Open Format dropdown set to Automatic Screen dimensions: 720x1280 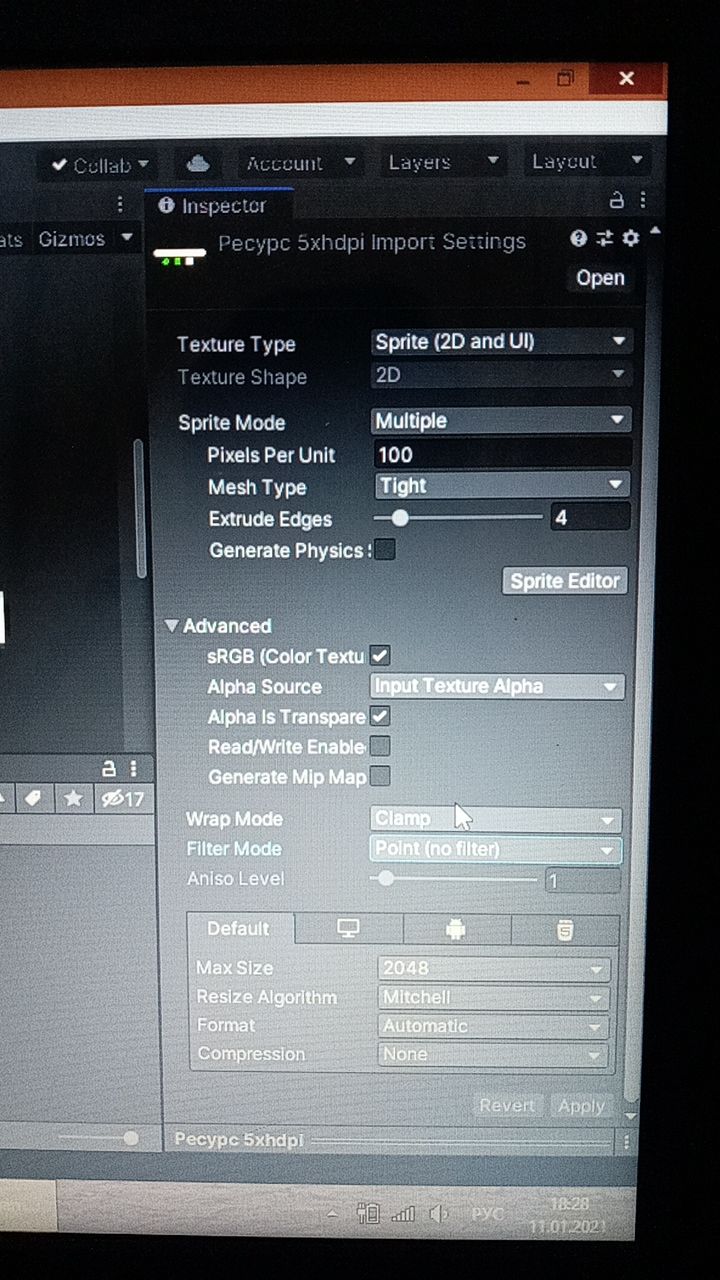click(x=494, y=1026)
